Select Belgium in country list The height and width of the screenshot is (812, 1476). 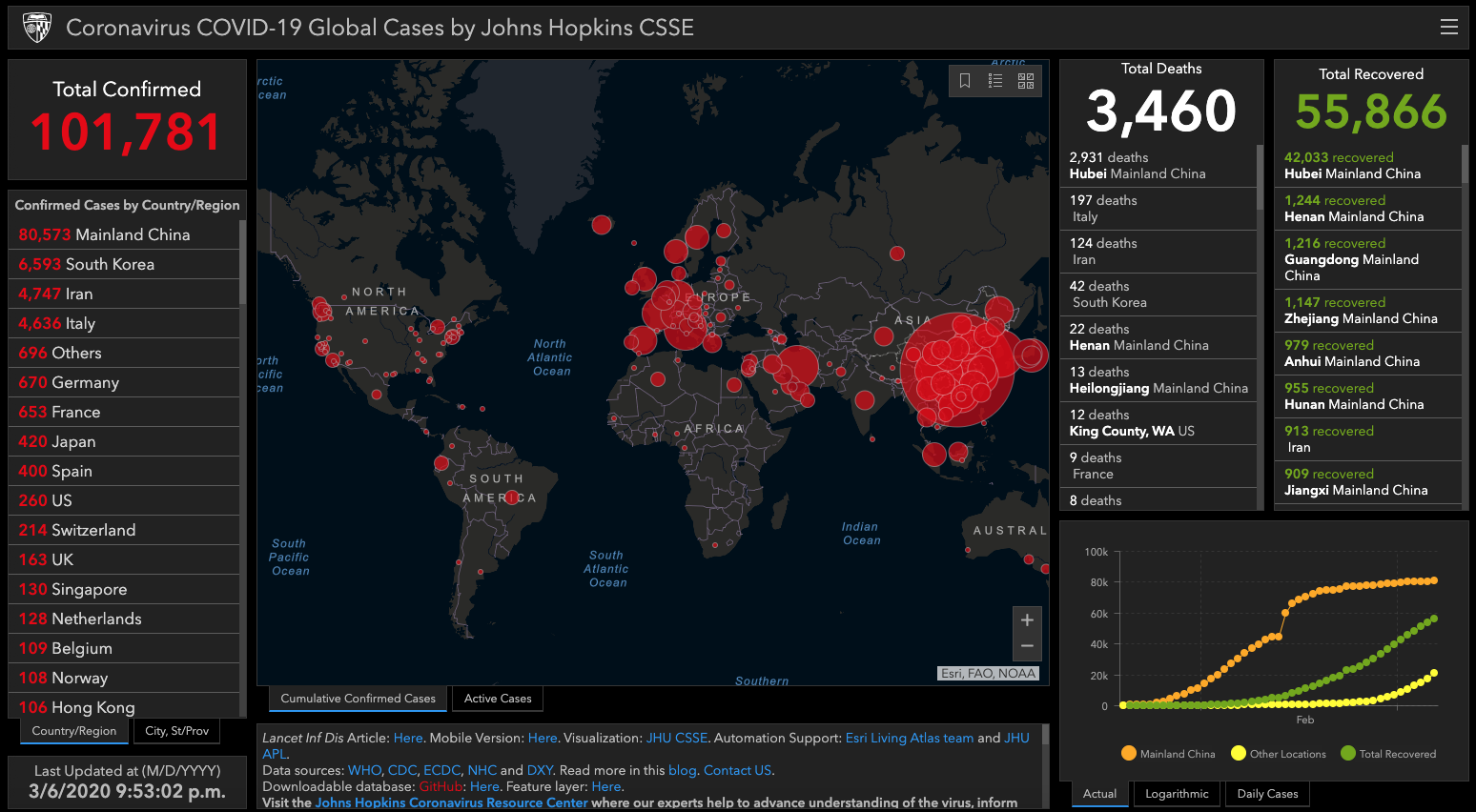124,648
